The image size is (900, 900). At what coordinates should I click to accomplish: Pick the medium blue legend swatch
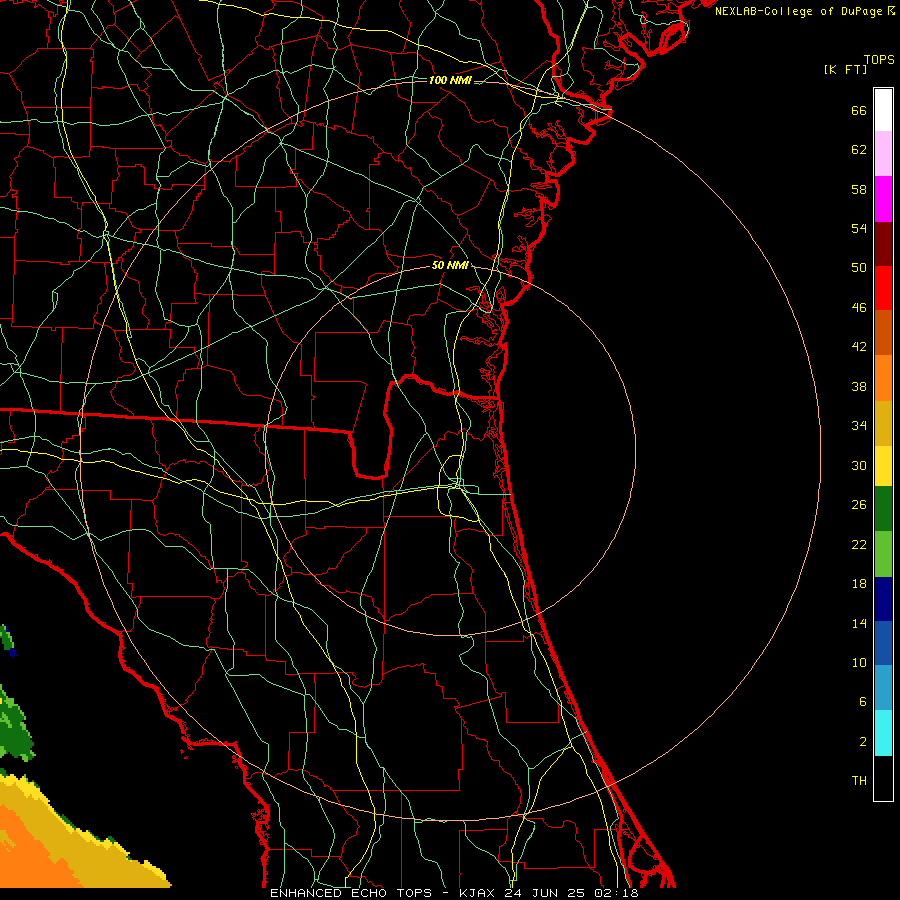click(x=883, y=643)
